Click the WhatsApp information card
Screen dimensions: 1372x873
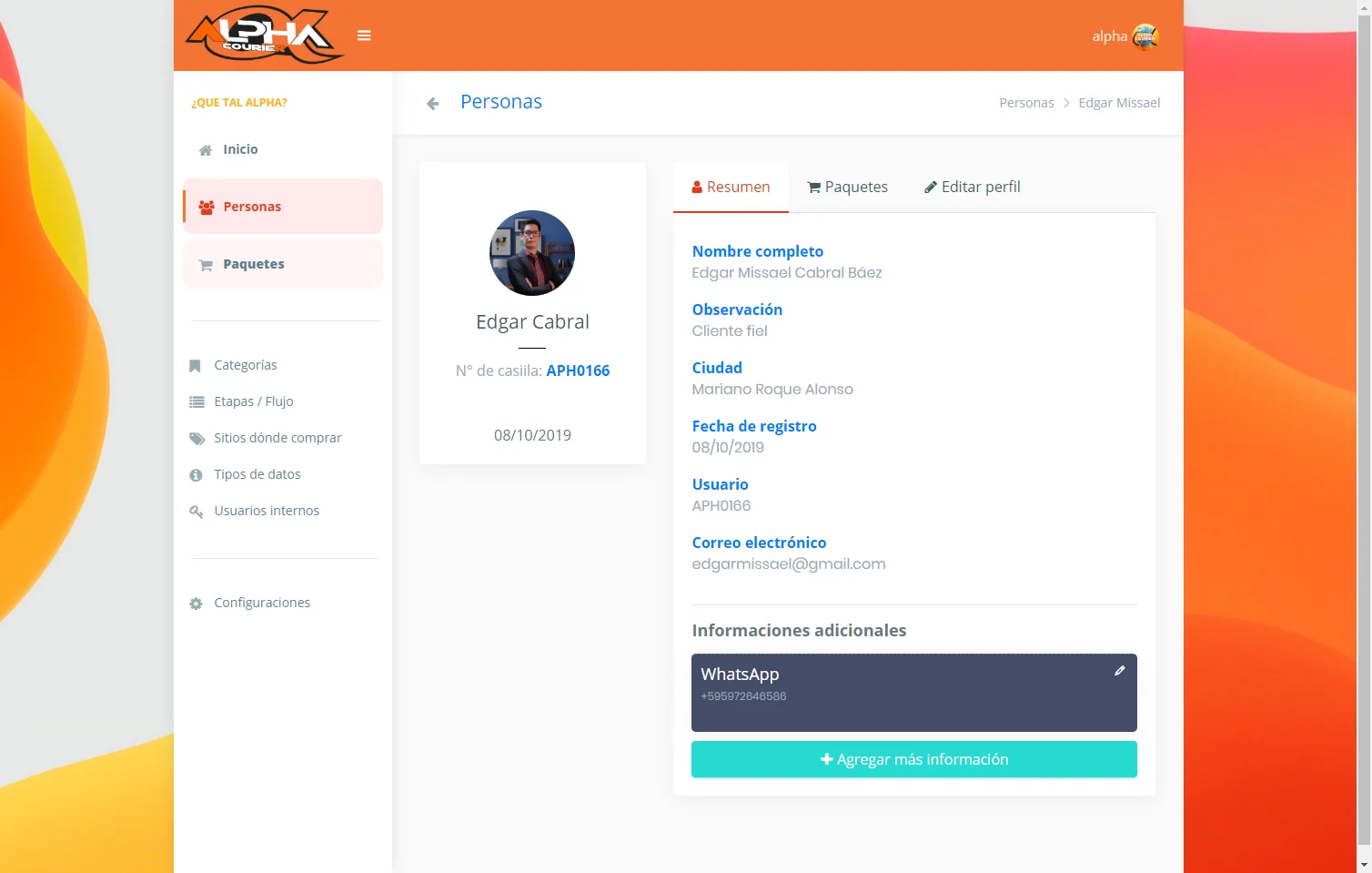point(914,693)
